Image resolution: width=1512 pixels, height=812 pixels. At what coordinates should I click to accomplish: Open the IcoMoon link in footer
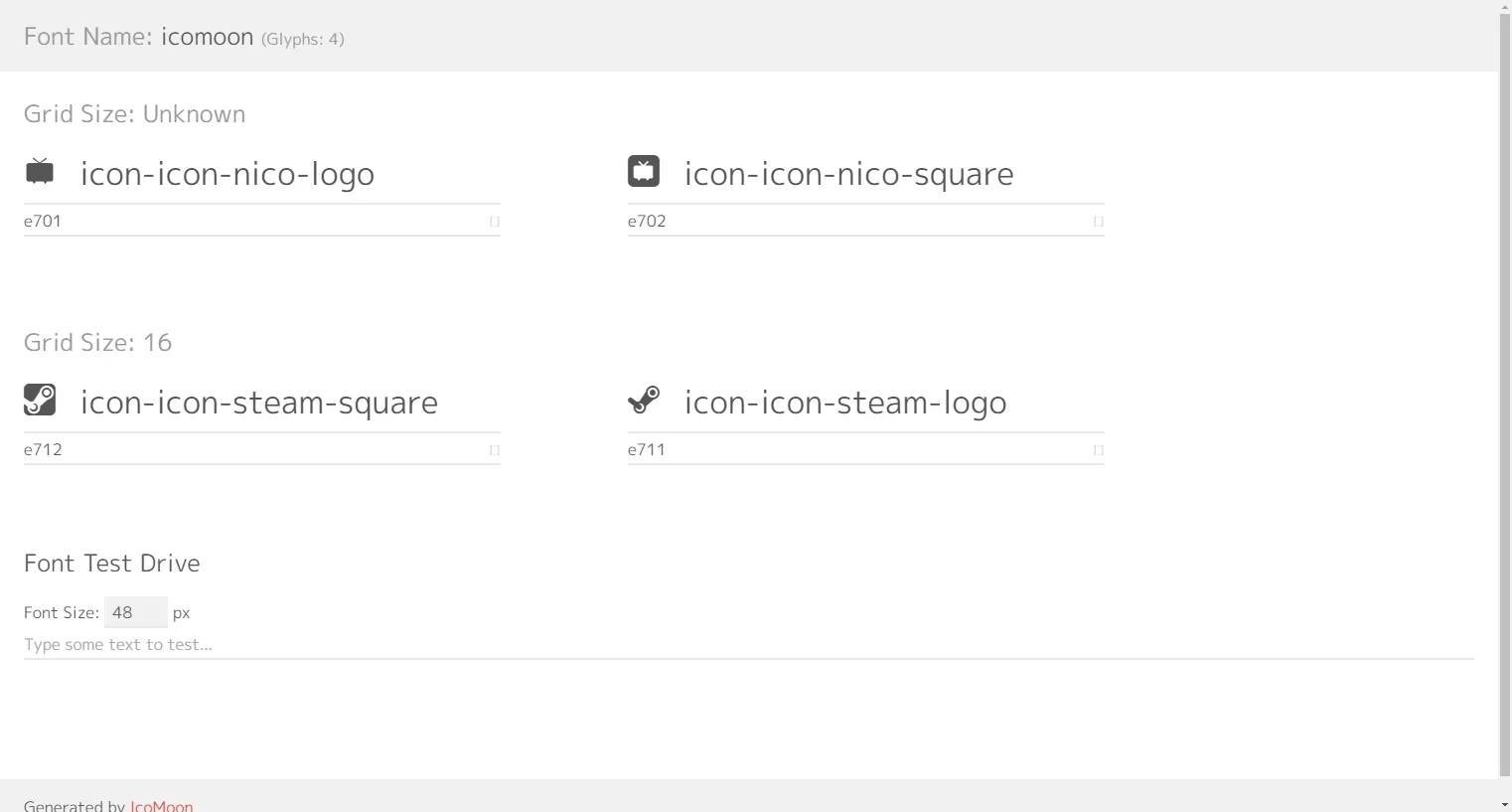pos(162,806)
